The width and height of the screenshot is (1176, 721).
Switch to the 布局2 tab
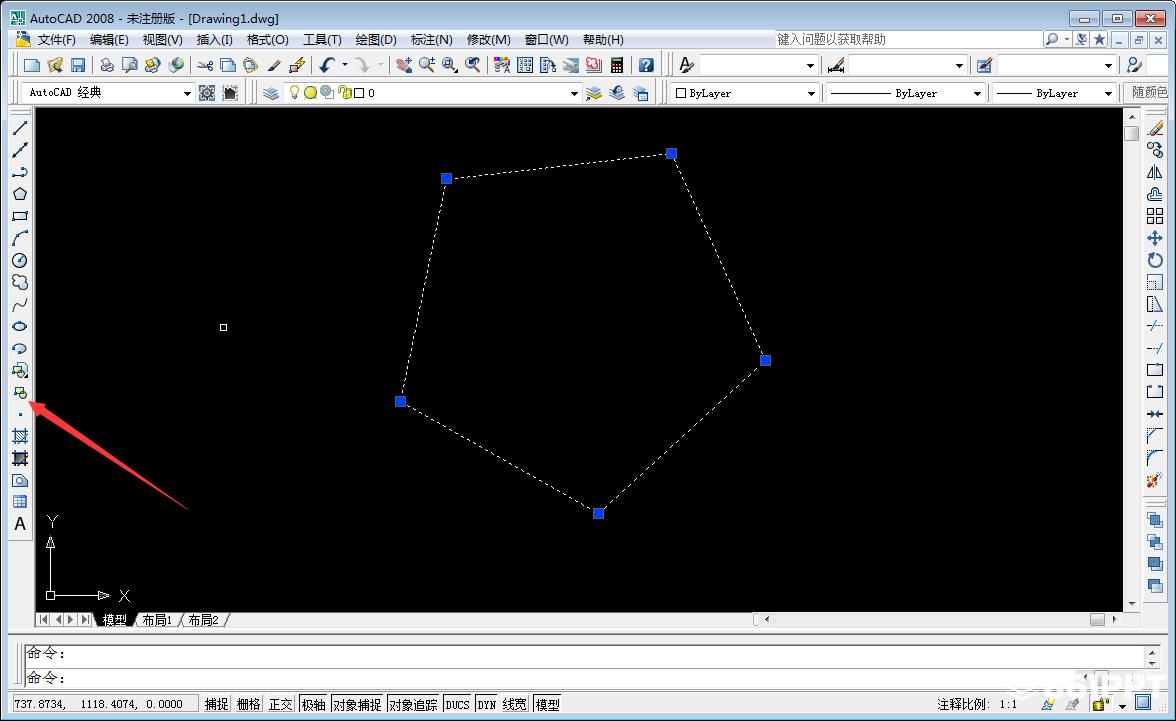pyautogui.click(x=203, y=620)
